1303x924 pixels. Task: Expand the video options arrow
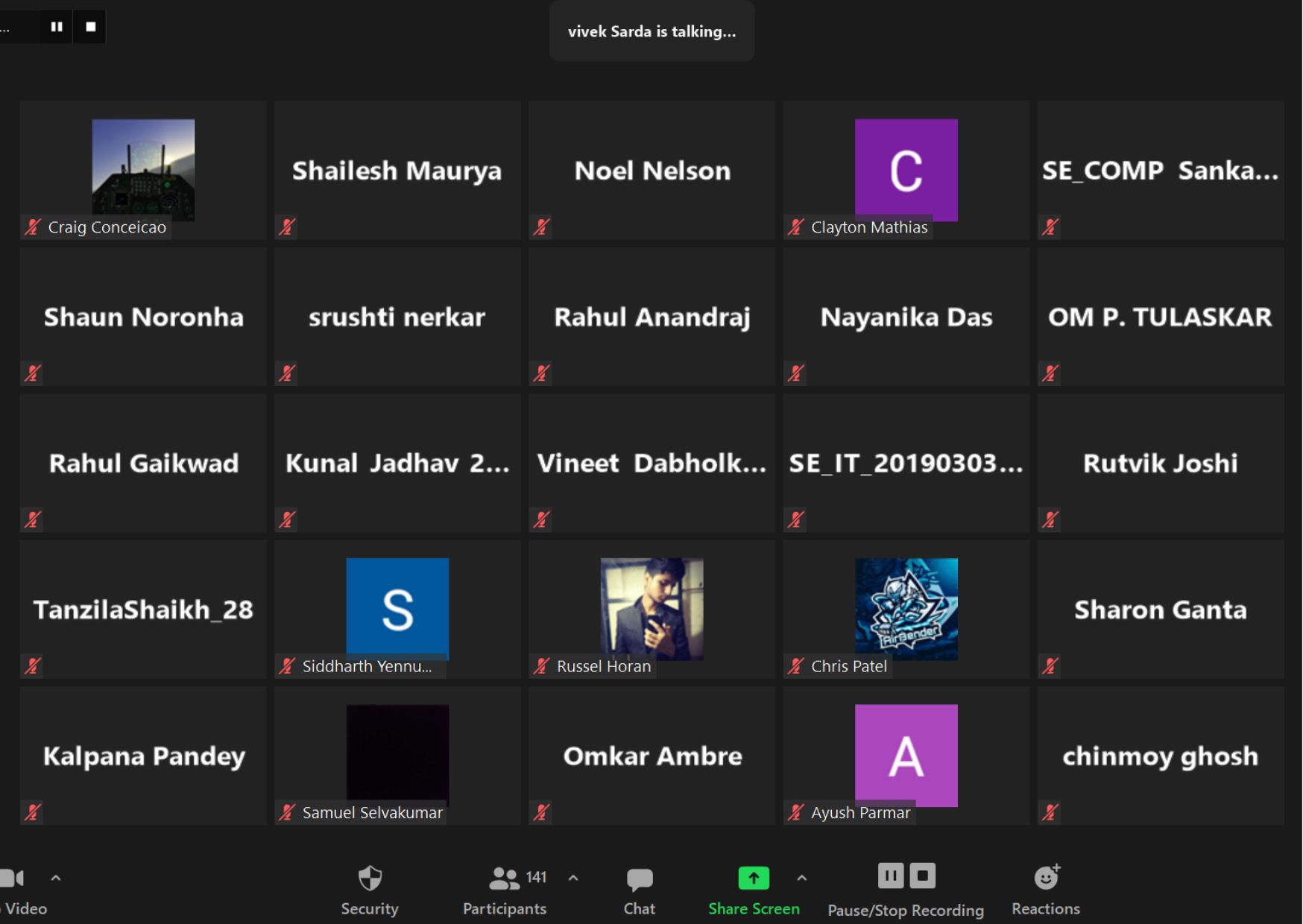pos(56,878)
